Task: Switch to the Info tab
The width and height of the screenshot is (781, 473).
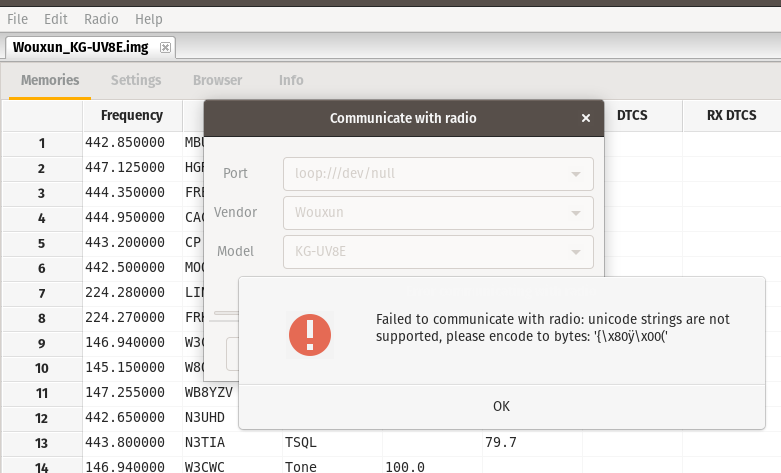Action: click(291, 80)
